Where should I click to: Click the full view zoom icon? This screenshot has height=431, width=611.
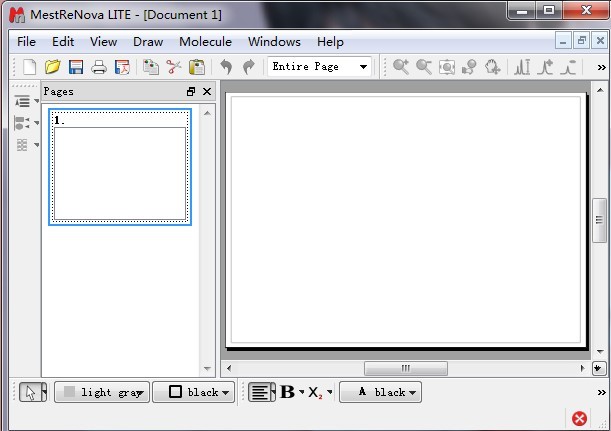click(447, 67)
